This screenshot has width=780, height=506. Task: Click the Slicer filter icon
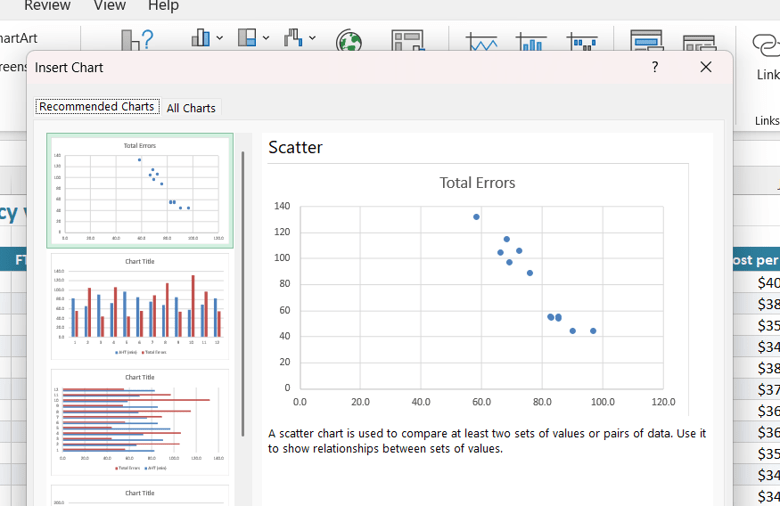click(x=646, y=40)
